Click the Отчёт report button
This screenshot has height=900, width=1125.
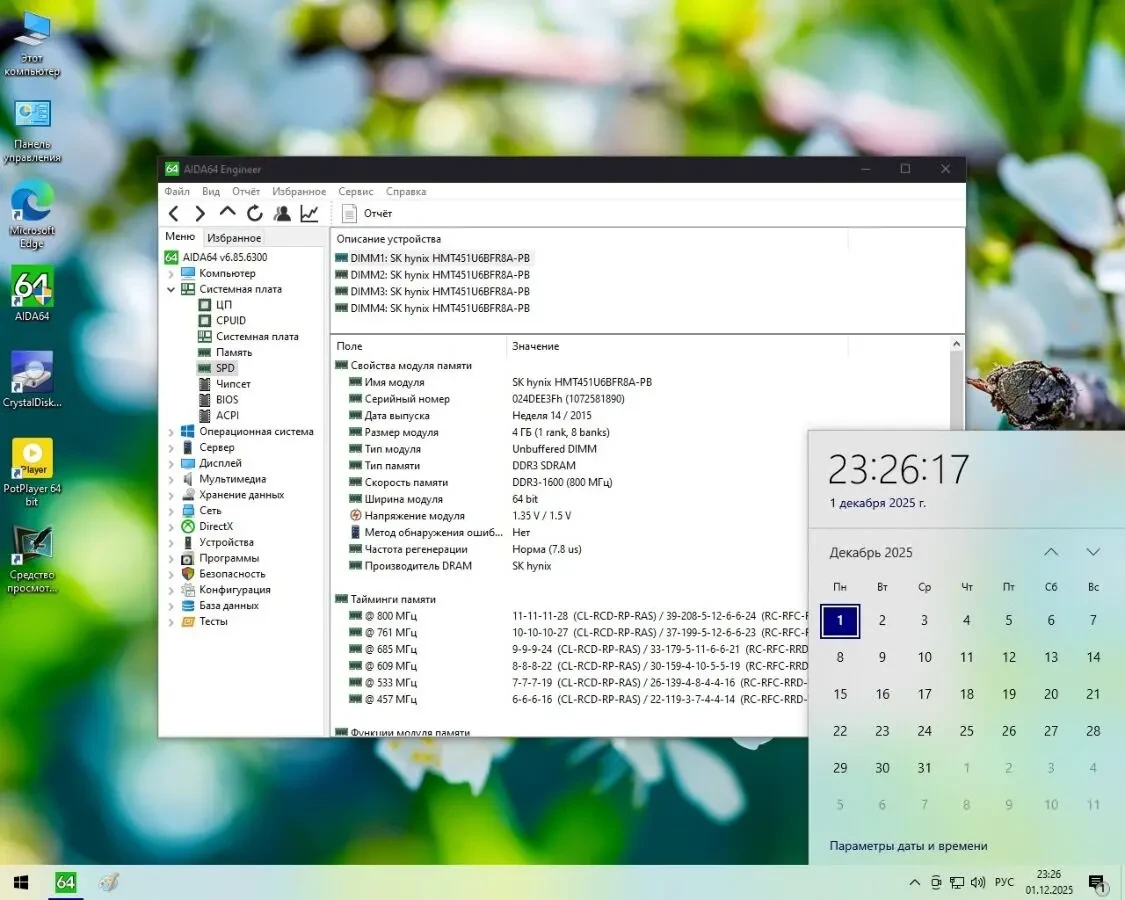click(366, 213)
